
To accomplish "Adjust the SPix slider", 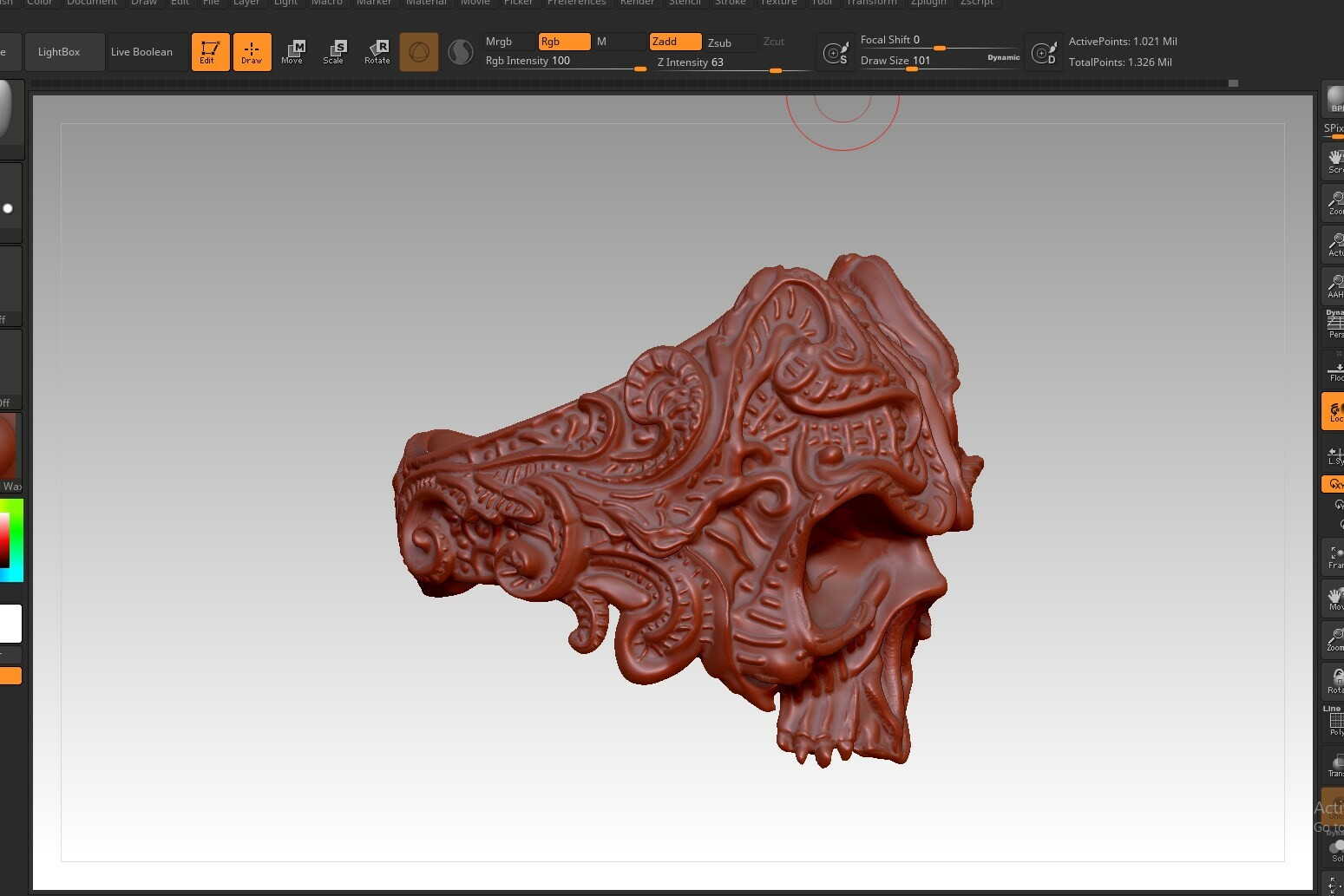I will [1334, 129].
